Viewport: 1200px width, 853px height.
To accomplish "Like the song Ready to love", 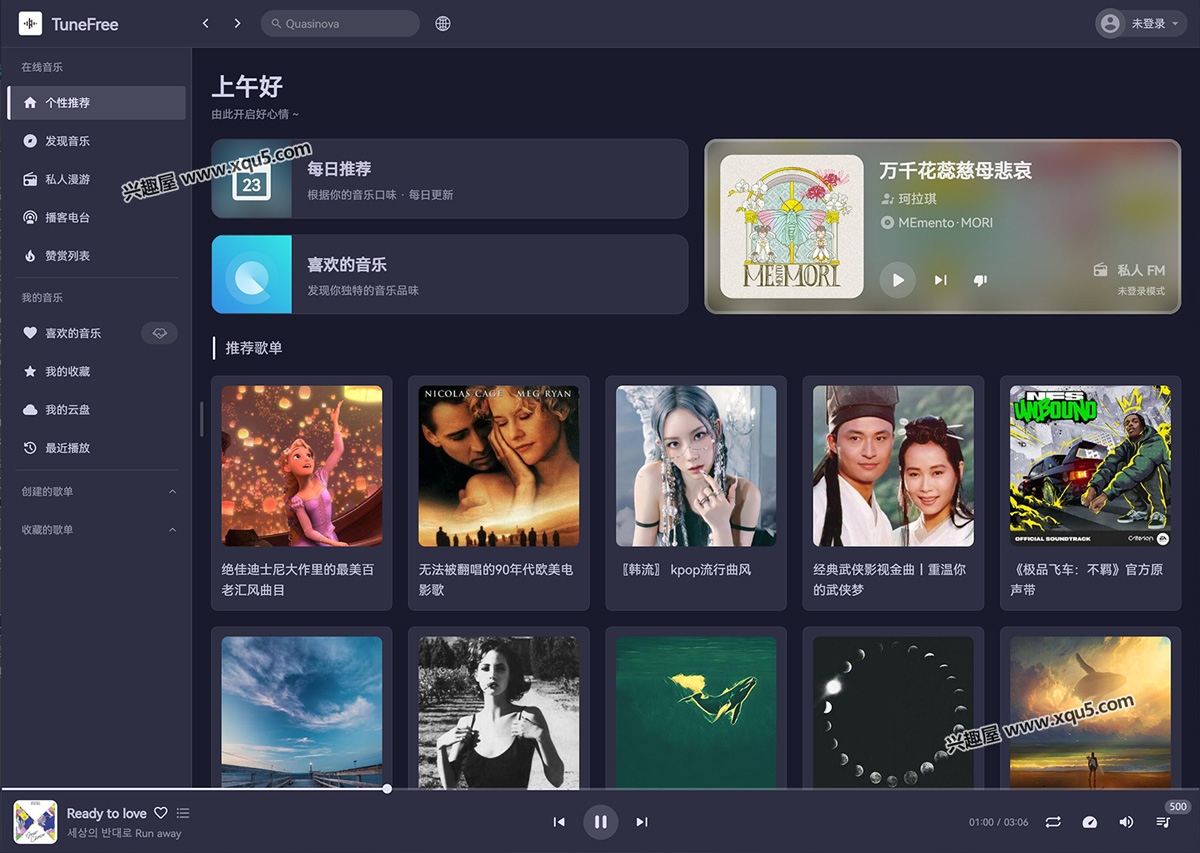I will pos(160,813).
